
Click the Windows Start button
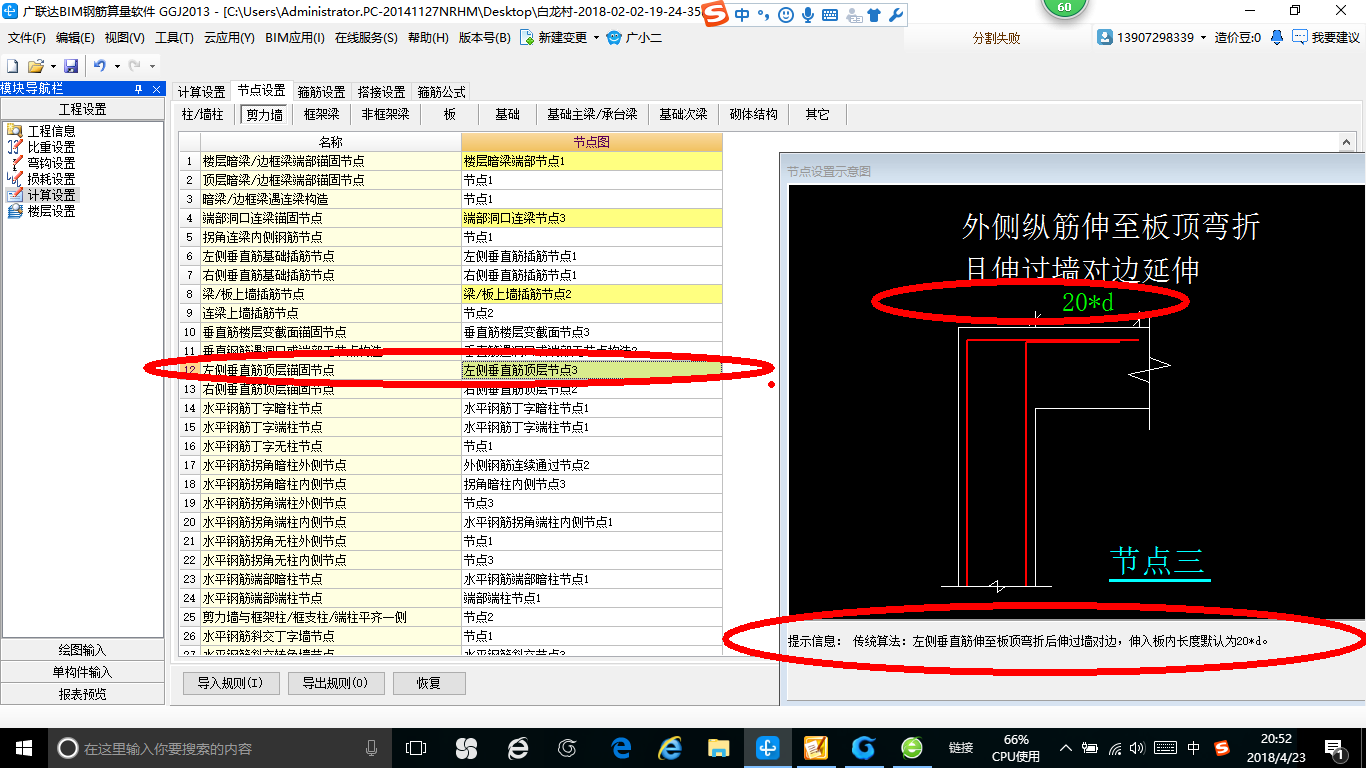click(x=23, y=748)
